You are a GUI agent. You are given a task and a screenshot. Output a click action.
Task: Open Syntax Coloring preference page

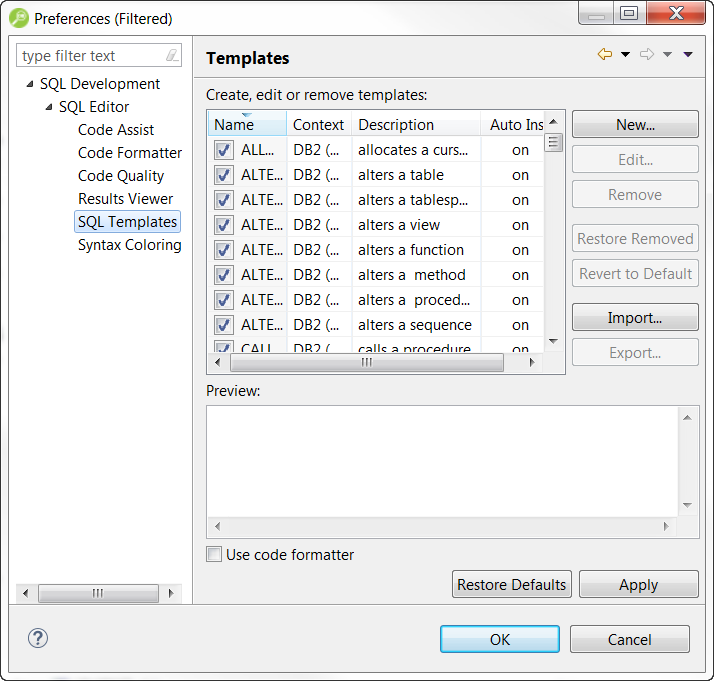pyautogui.click(x=129, y=245)
